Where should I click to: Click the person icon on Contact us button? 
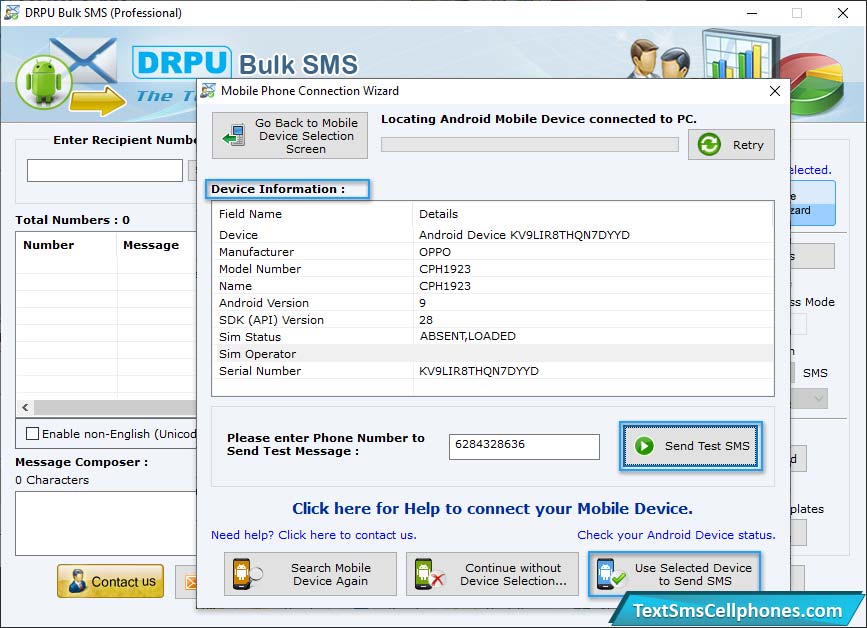point(77,582)
